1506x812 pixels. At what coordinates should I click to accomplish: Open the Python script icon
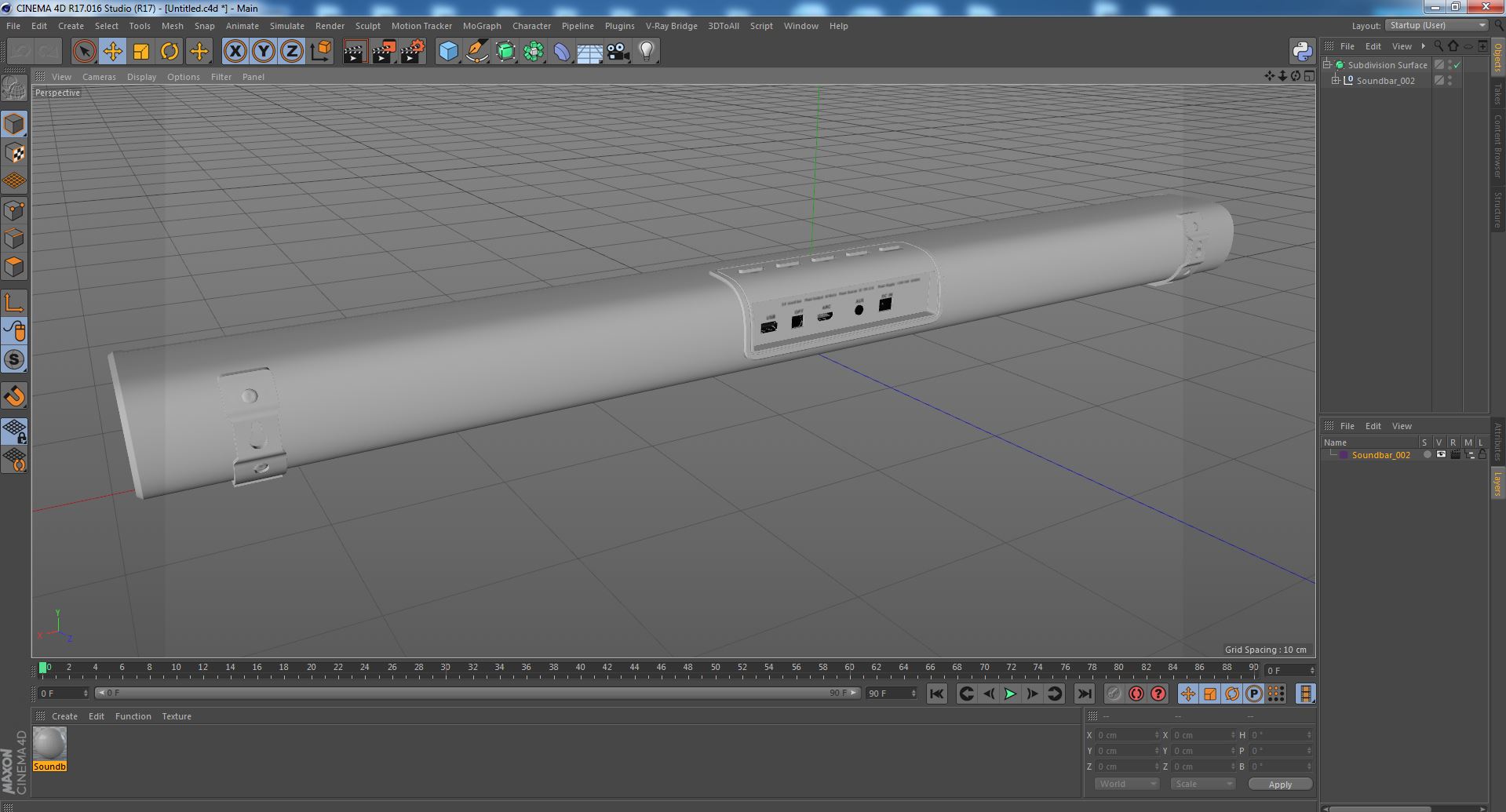tap(1303, 52)
